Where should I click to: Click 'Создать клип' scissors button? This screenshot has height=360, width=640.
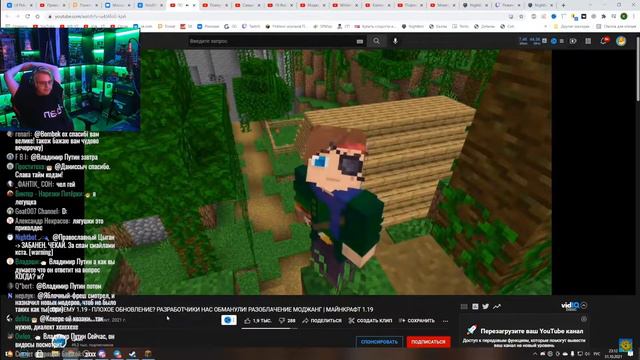(370, 321)
